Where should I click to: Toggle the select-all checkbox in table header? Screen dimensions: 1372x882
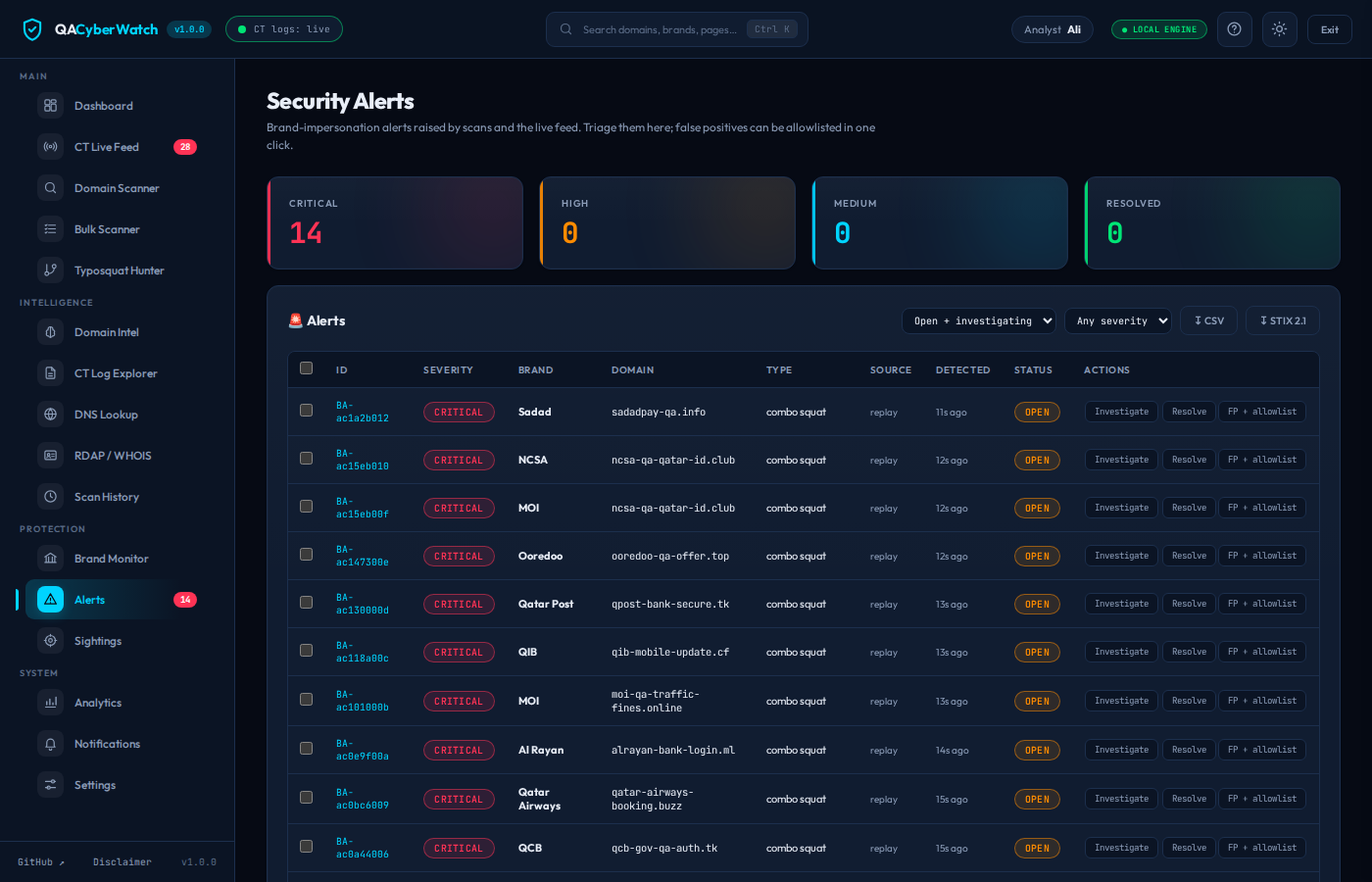(x=307, y=368)
